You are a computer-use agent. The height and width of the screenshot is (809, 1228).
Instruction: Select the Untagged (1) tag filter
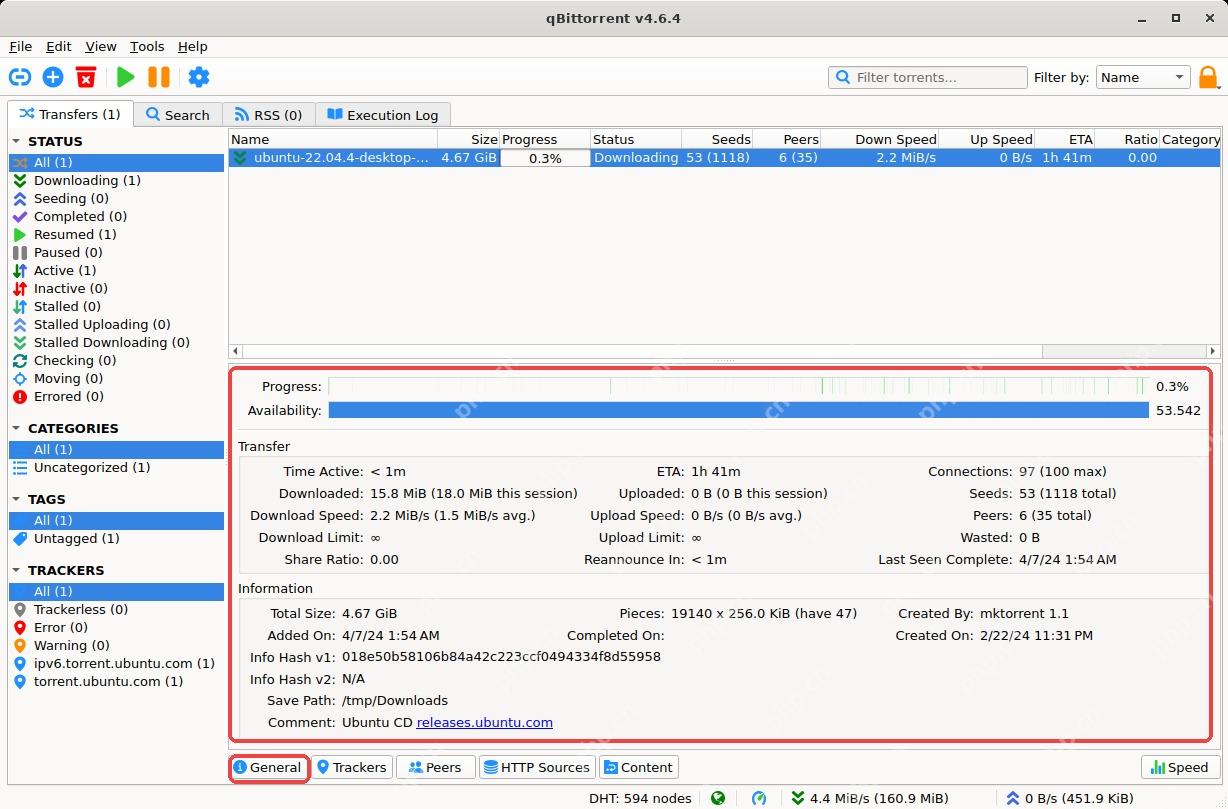pyautogui.click(x=116, y=538)
